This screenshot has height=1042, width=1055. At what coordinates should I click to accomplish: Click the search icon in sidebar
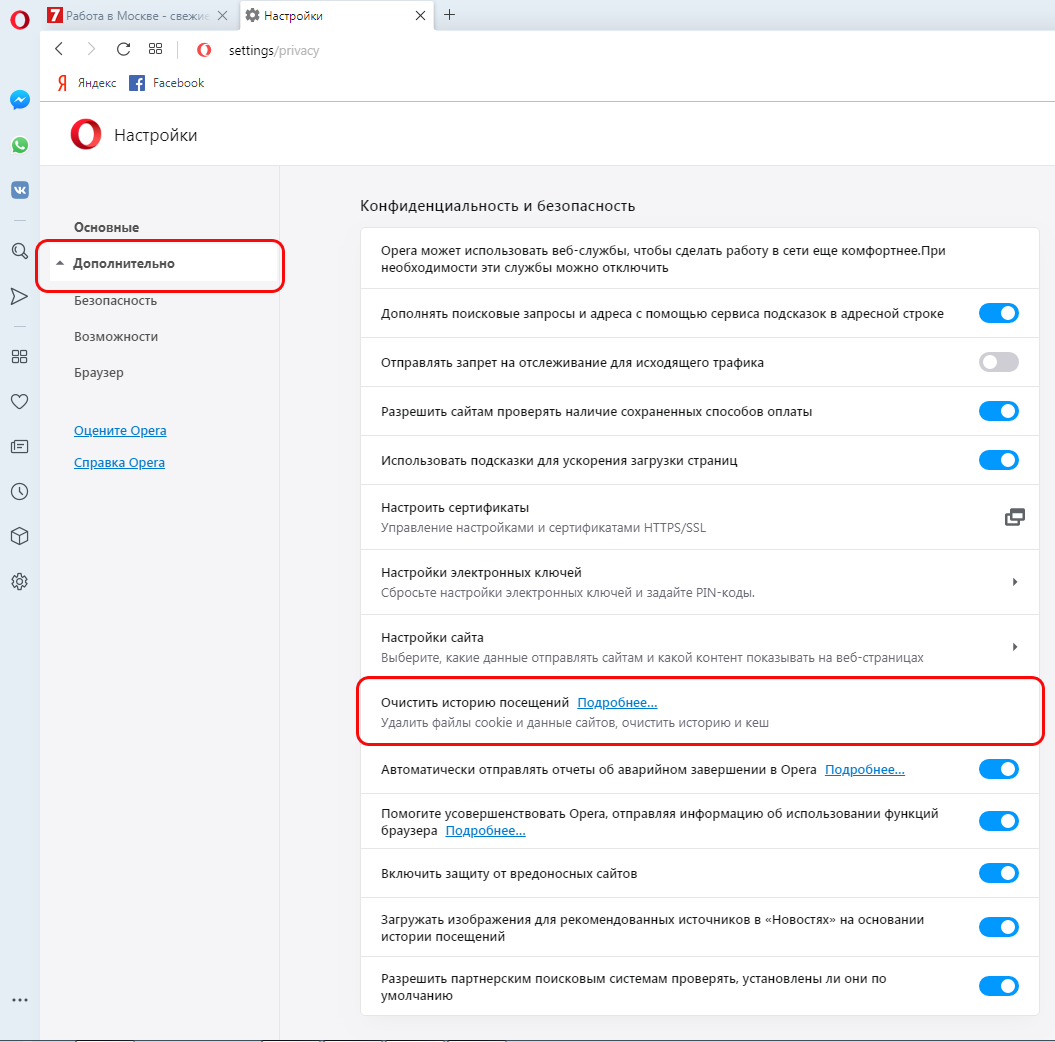pos(19,251)
